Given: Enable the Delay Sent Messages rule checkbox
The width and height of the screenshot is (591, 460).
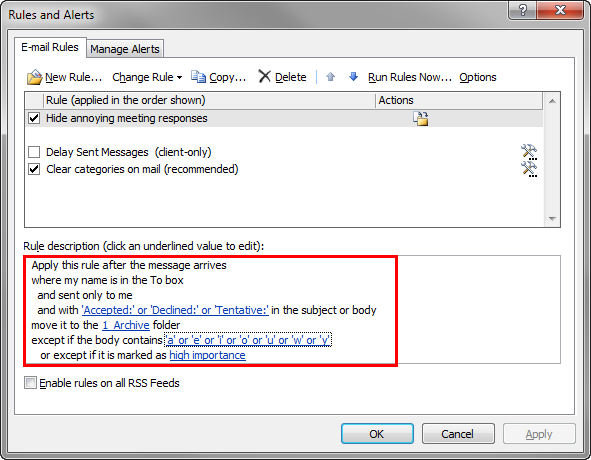Looking at the screenshot, I should point(34,152).
